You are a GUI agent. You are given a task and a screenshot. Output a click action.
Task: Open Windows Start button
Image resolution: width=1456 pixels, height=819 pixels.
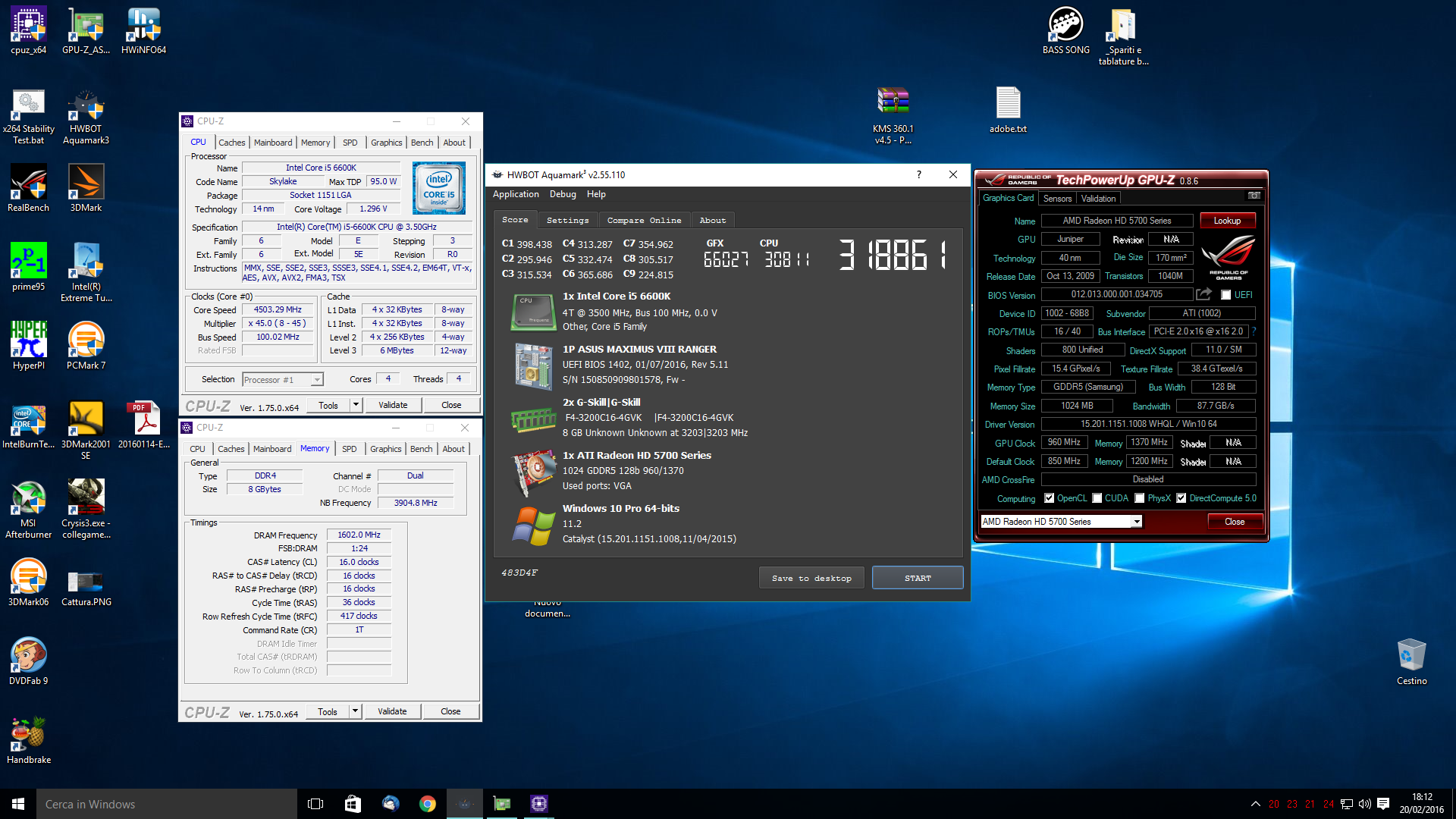[18, 804]
